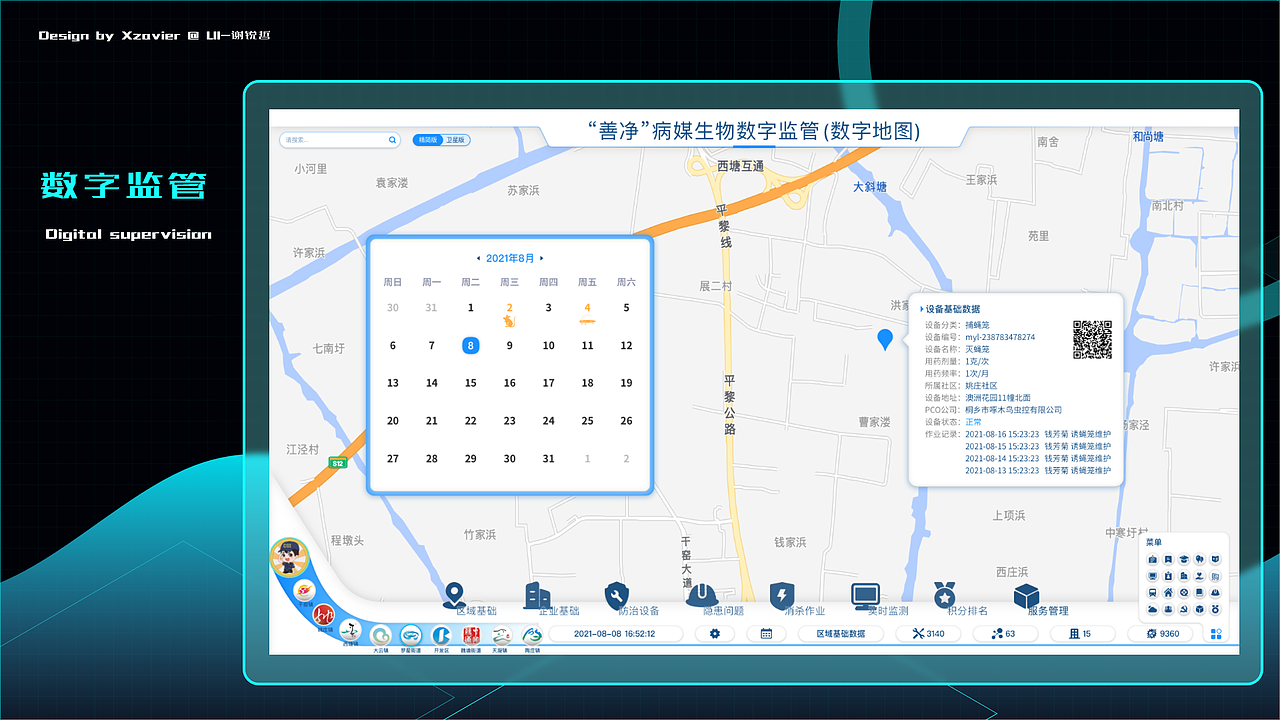Select the 天凝镇 town icon

[x=502, y=635]
